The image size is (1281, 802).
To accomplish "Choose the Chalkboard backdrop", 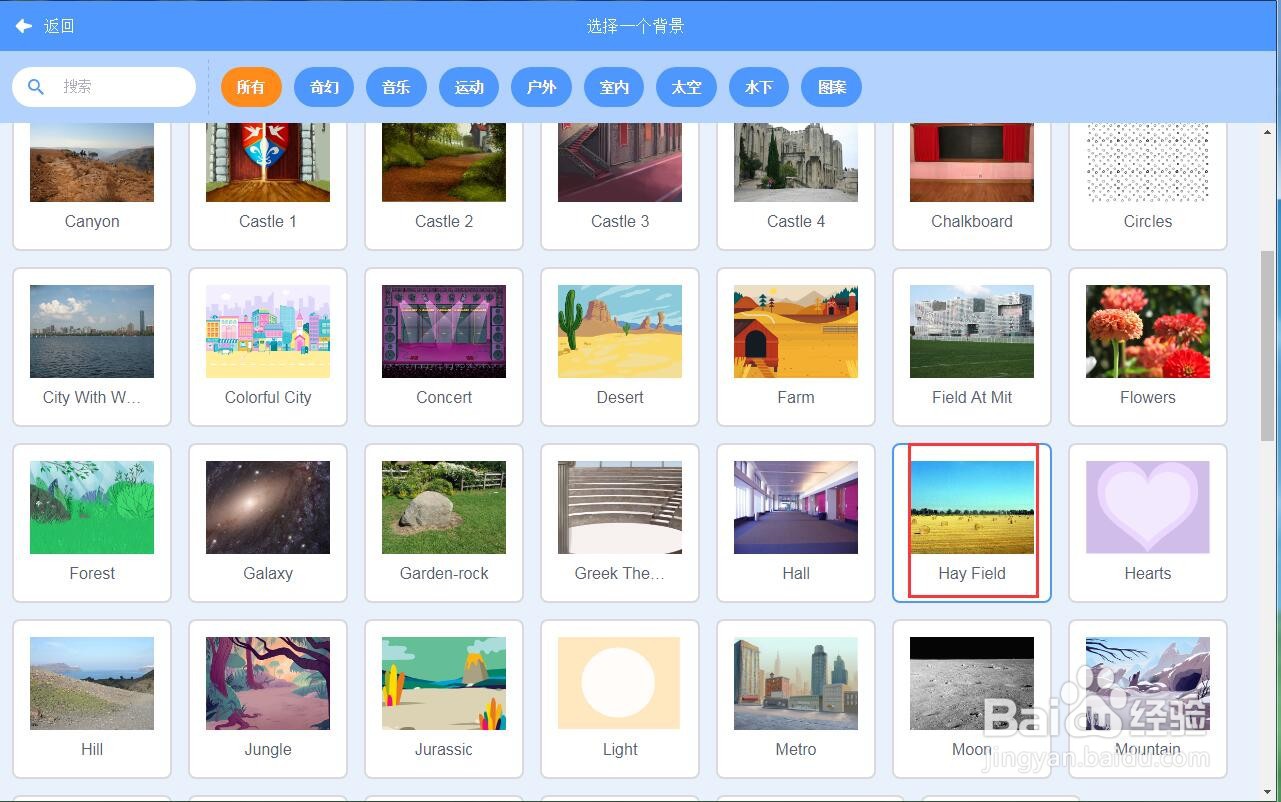I will click(972, 185).
